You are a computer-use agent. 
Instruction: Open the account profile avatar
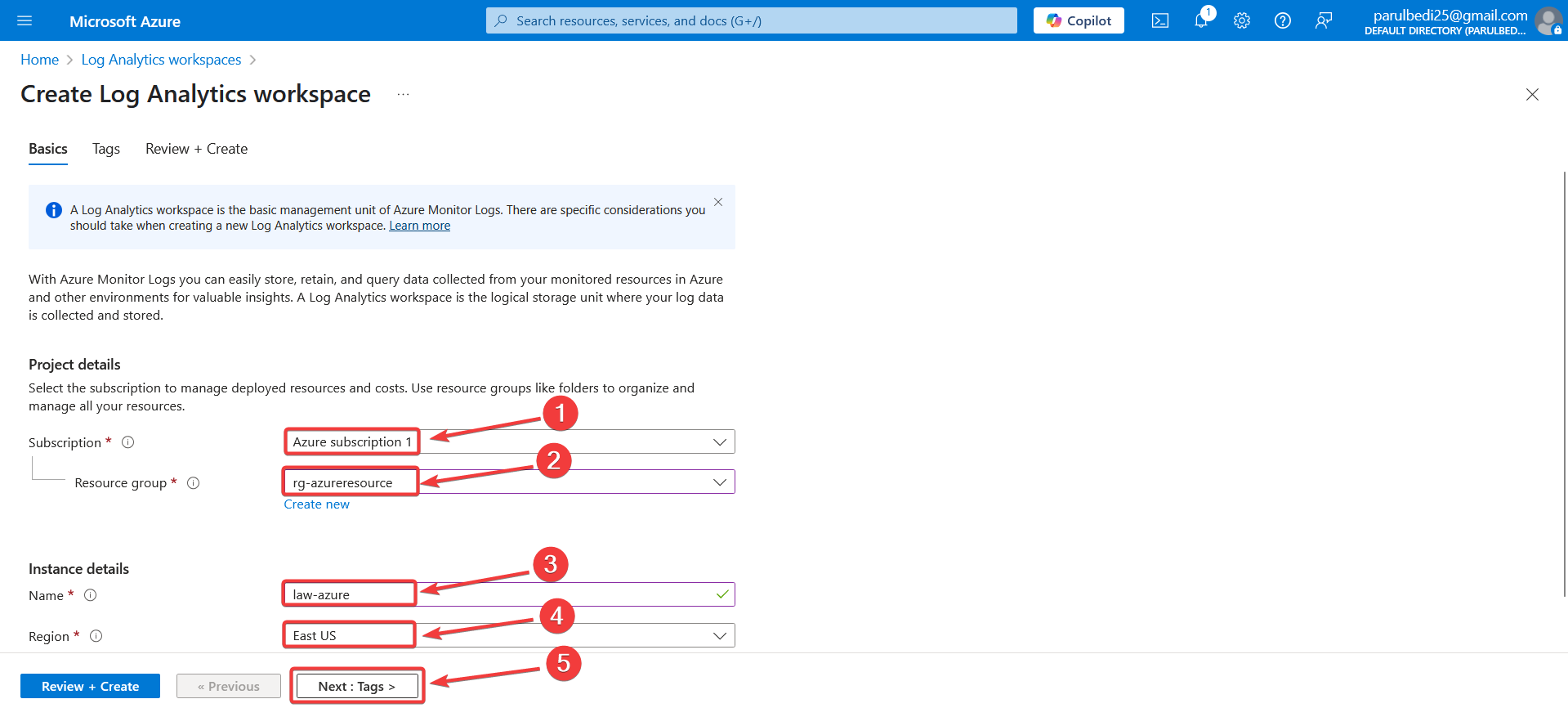point(1548,20)
